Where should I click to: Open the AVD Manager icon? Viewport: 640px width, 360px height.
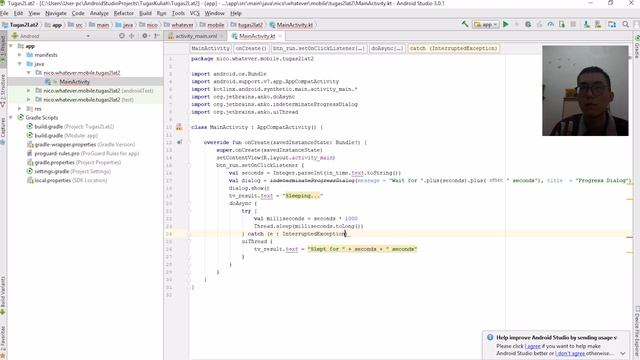coord(587,24)
